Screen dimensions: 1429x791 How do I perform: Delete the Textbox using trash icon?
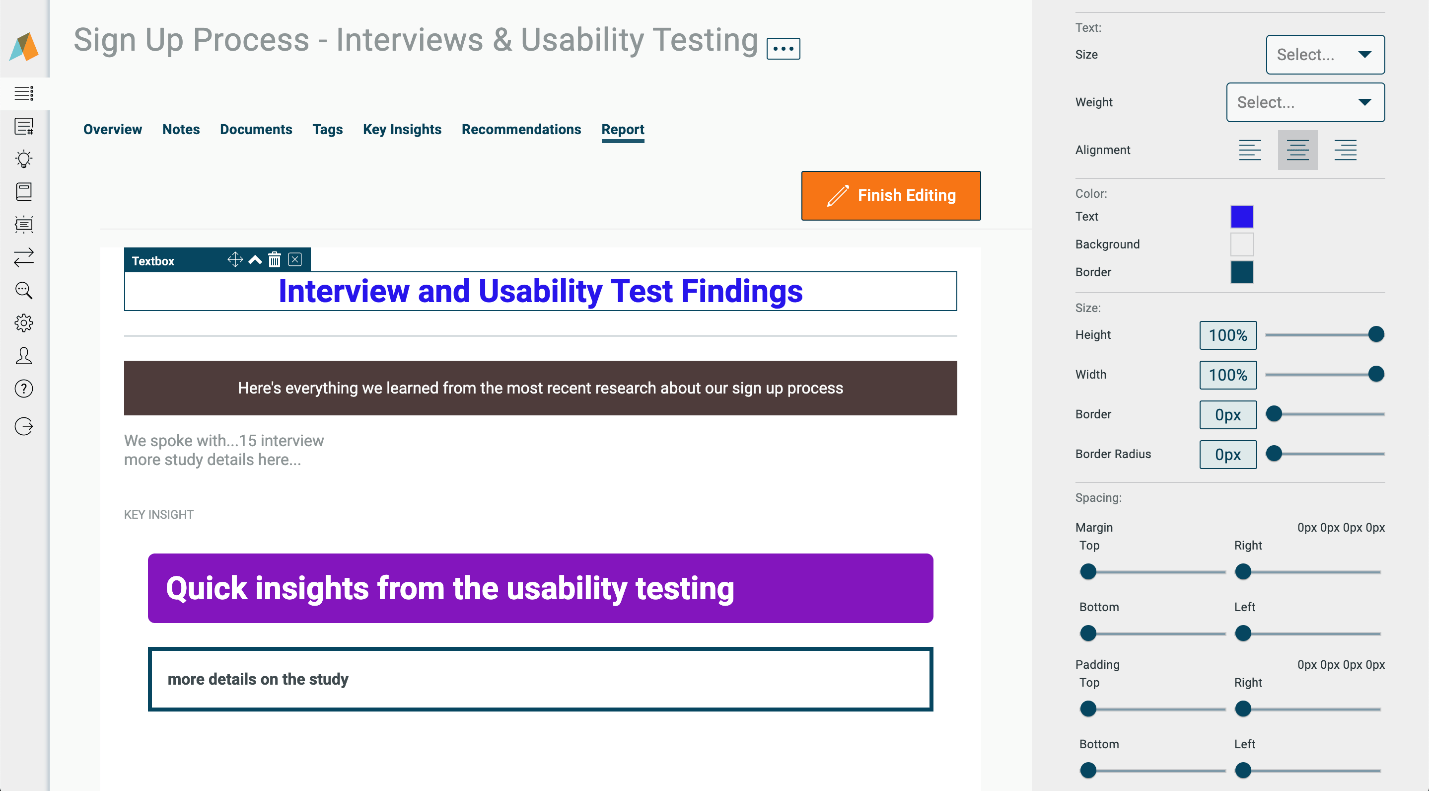click(x=275, y=260)
